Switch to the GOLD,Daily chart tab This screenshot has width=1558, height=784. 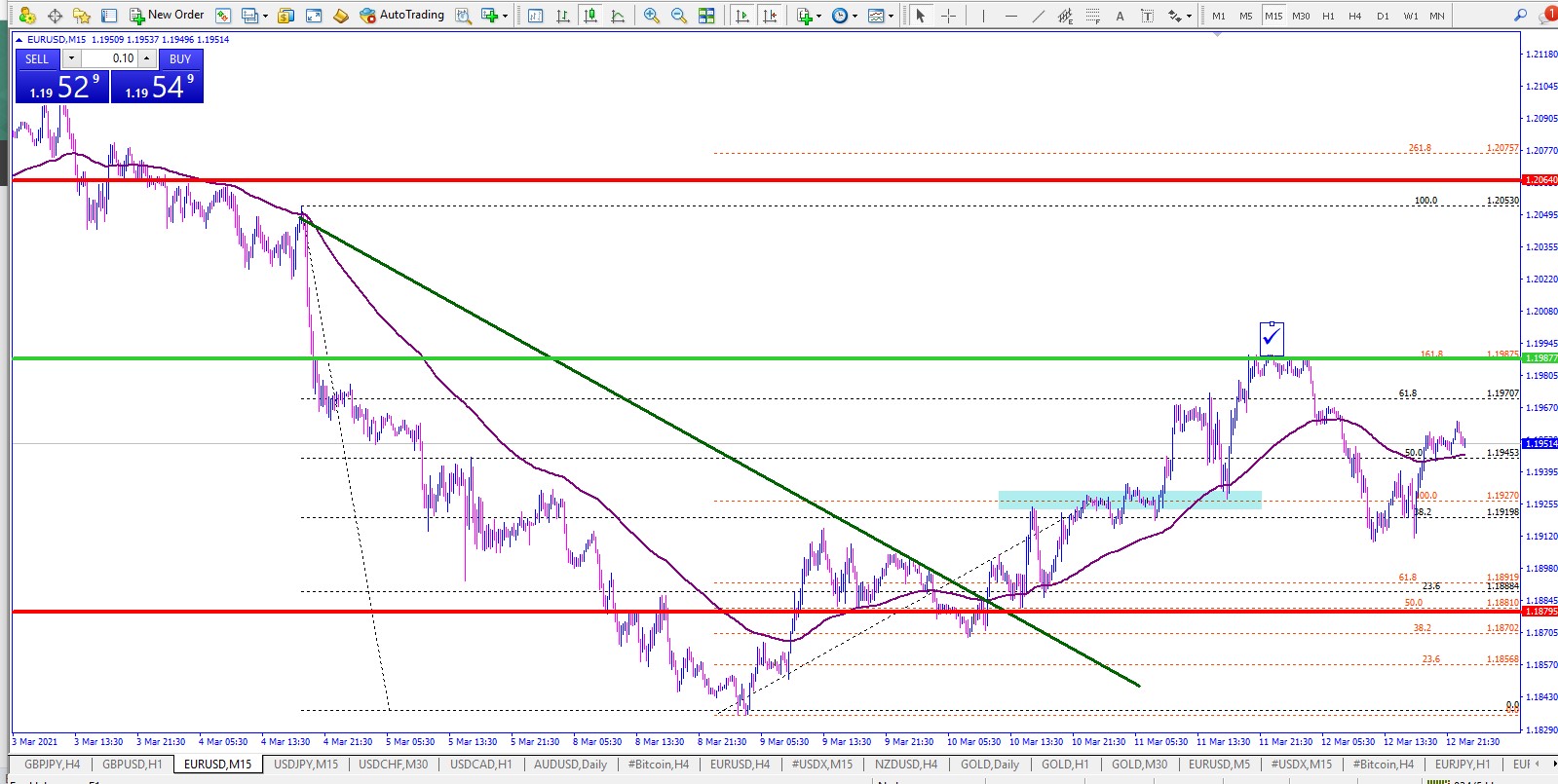(x=990, y=765)
